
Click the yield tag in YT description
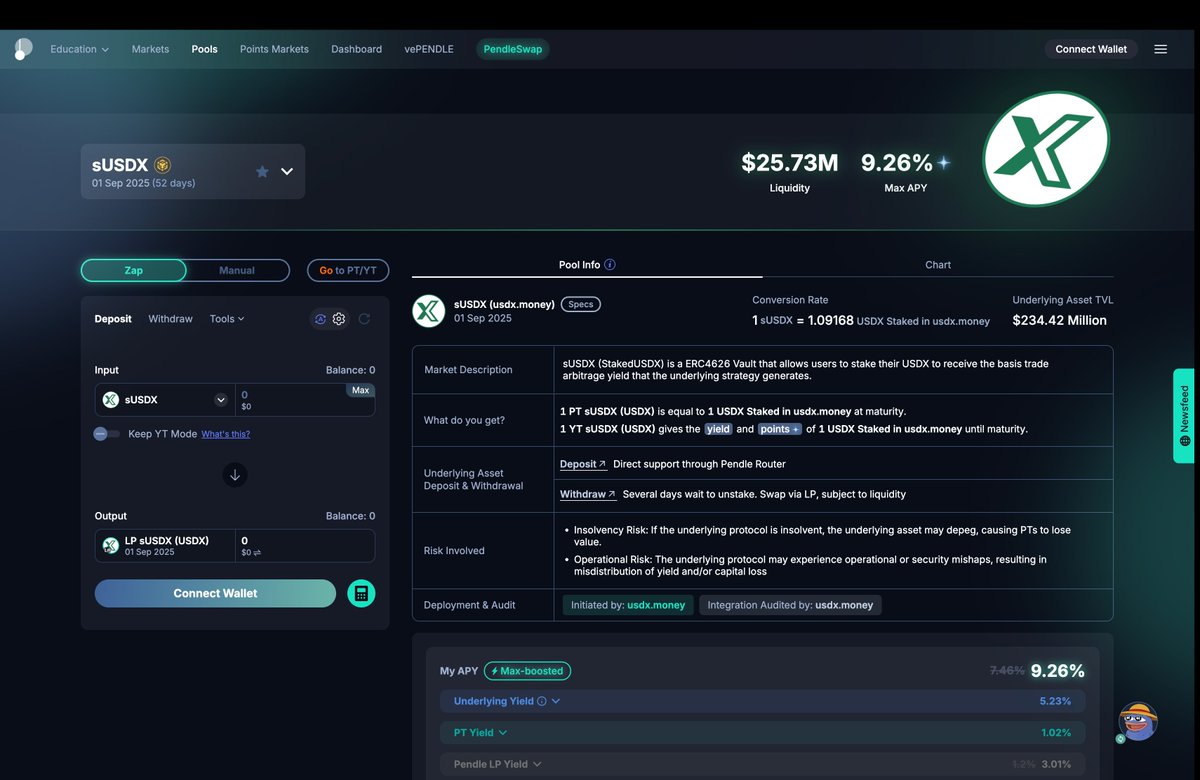click(x=718, y=429)
